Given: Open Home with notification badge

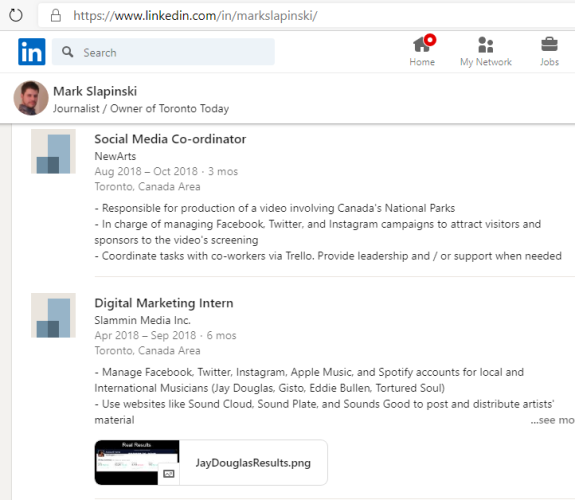Looking at the screenshot, I should 422,51.
